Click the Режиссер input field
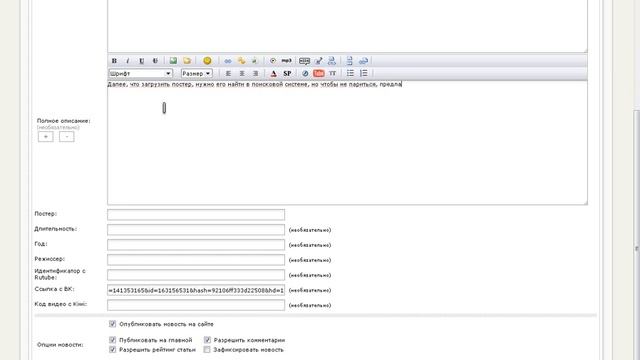This screenshot has width=640, height=360. tap(196, 260)
